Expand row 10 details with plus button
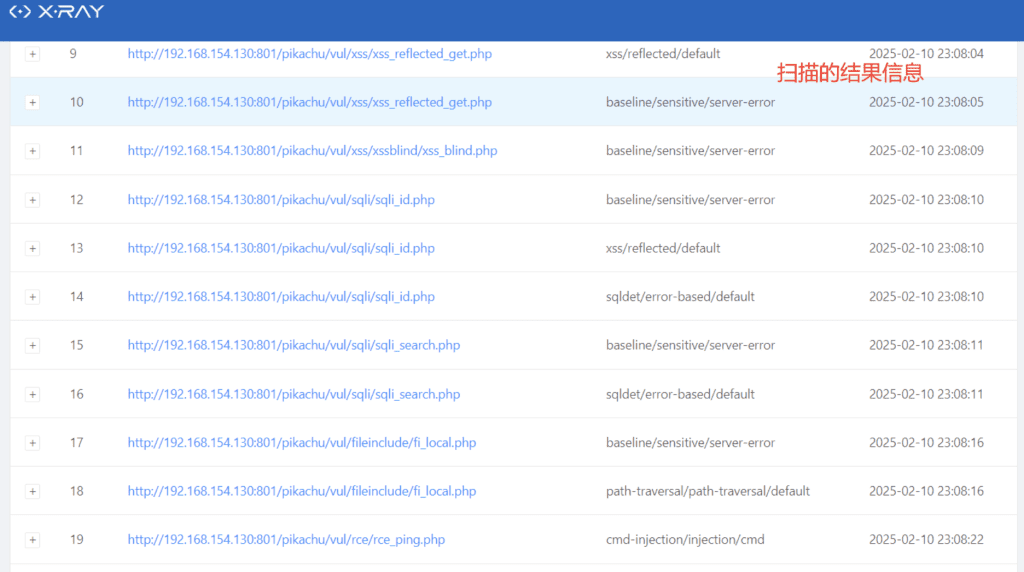 (x=32, y=103)
